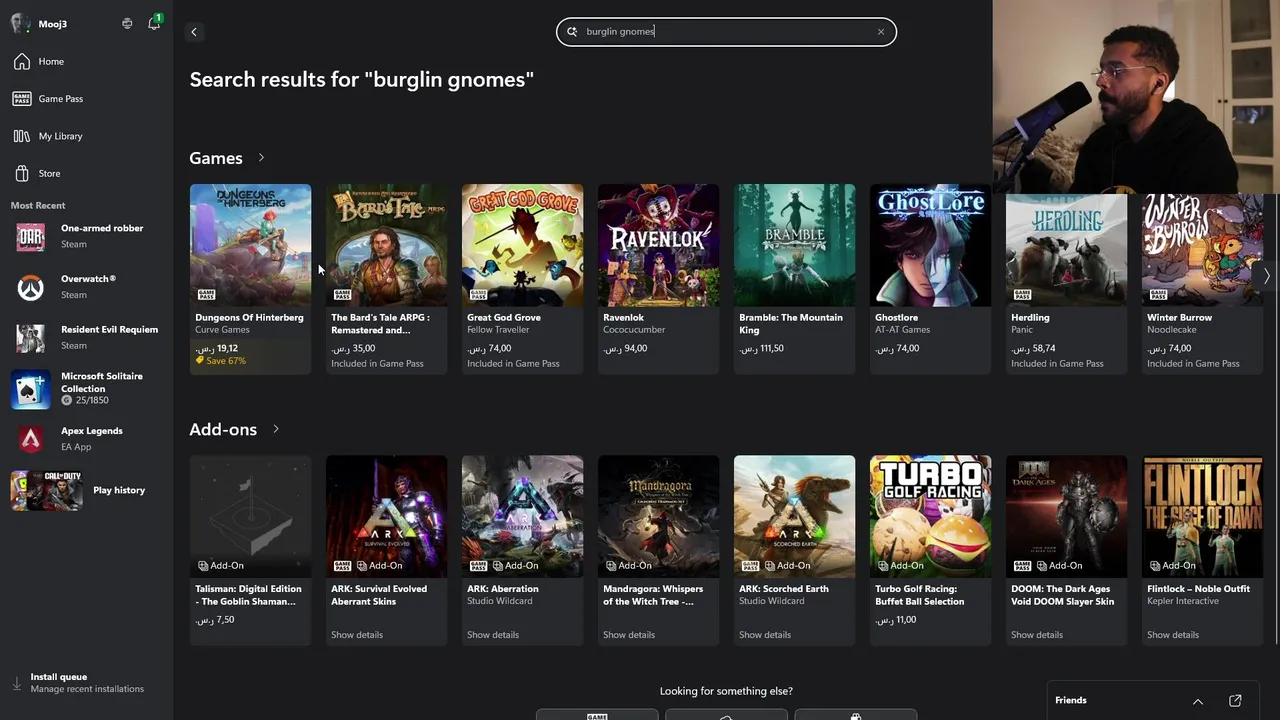Open ARK: Aberration add-on art
Screen dimensions: 1280x720
tap(523, 517)
